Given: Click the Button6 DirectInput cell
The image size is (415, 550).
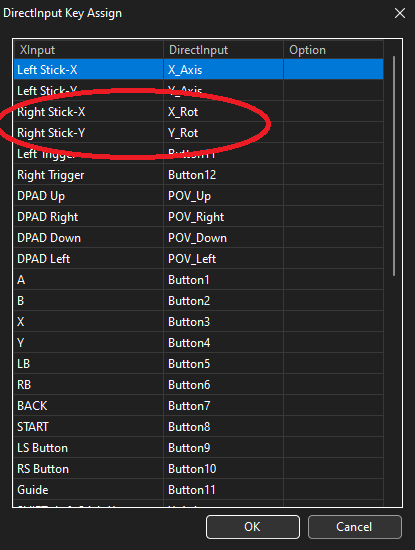Looking at the screenshot, I should click(x=223, y=385).
